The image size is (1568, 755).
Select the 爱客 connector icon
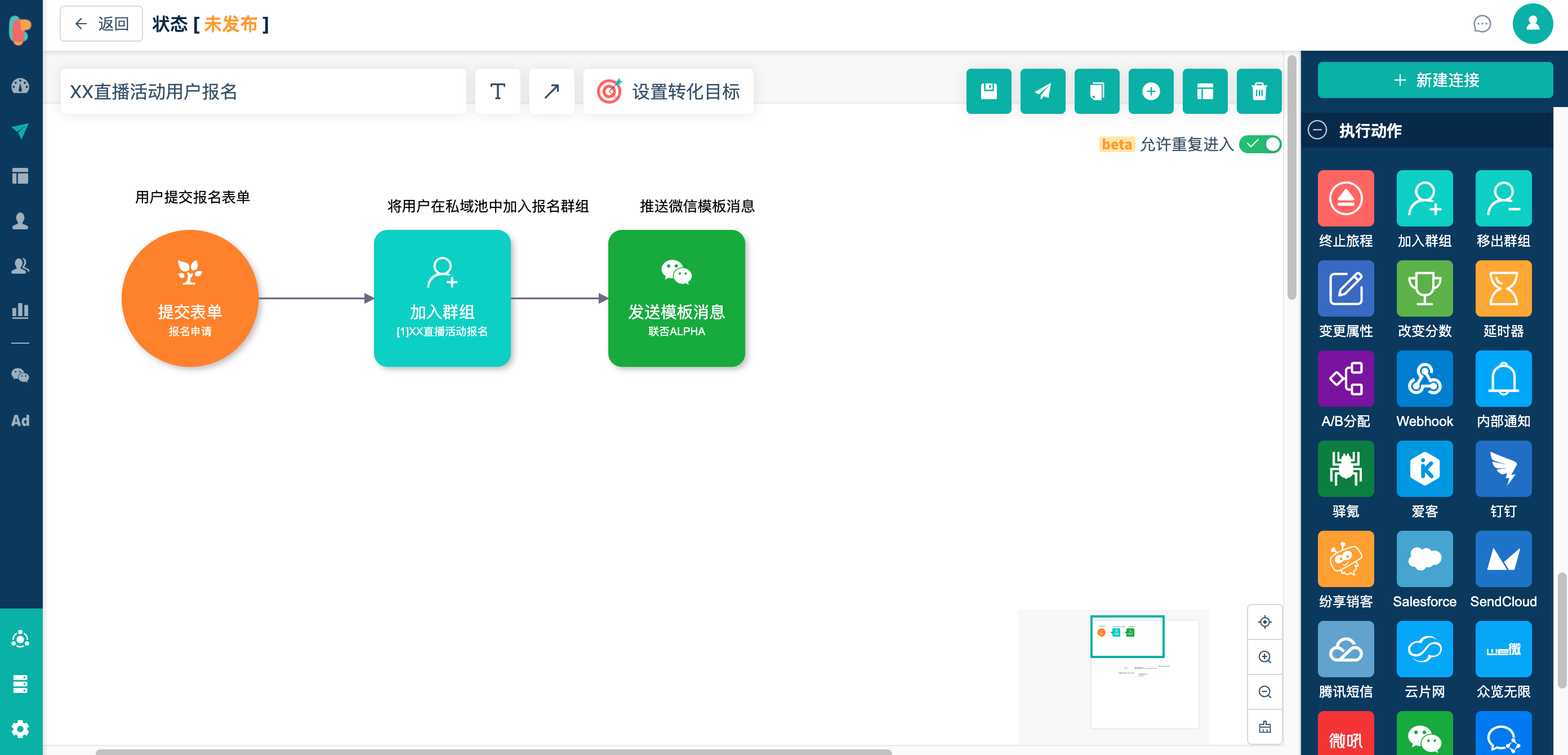pos(1424,469)
